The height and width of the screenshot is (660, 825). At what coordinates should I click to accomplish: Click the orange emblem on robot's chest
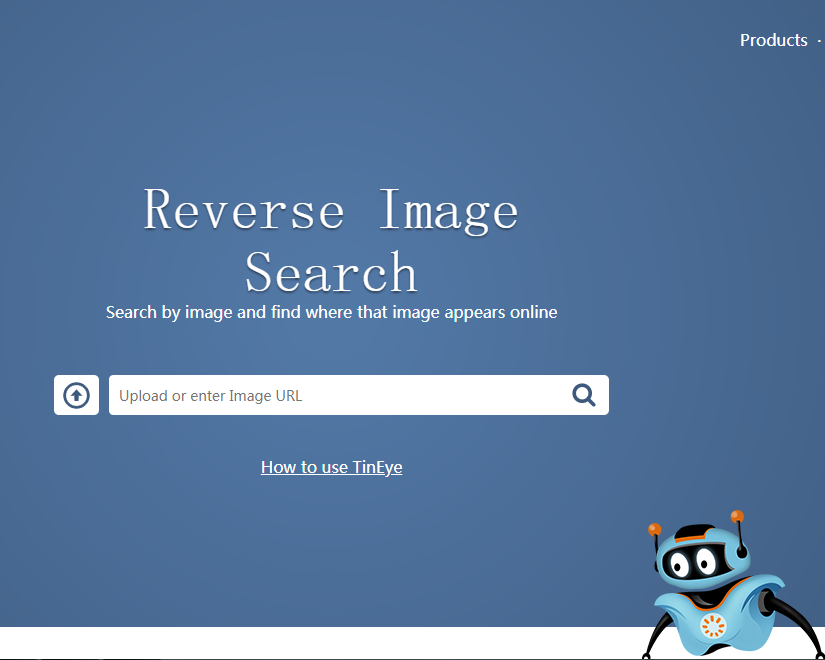(713, 627)
